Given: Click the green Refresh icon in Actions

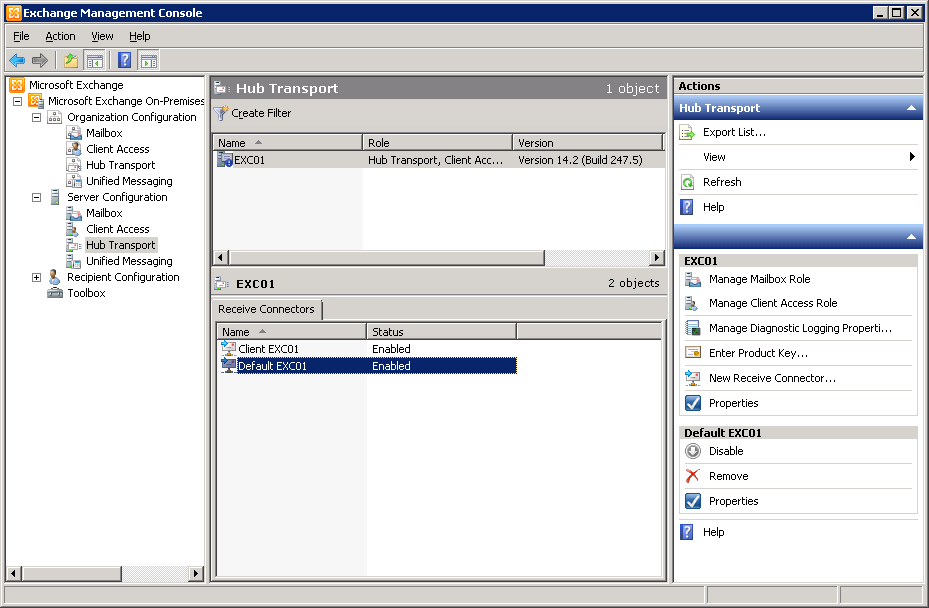Looking at the screenshot, I should pyautogui.click(x=687, y=182).
